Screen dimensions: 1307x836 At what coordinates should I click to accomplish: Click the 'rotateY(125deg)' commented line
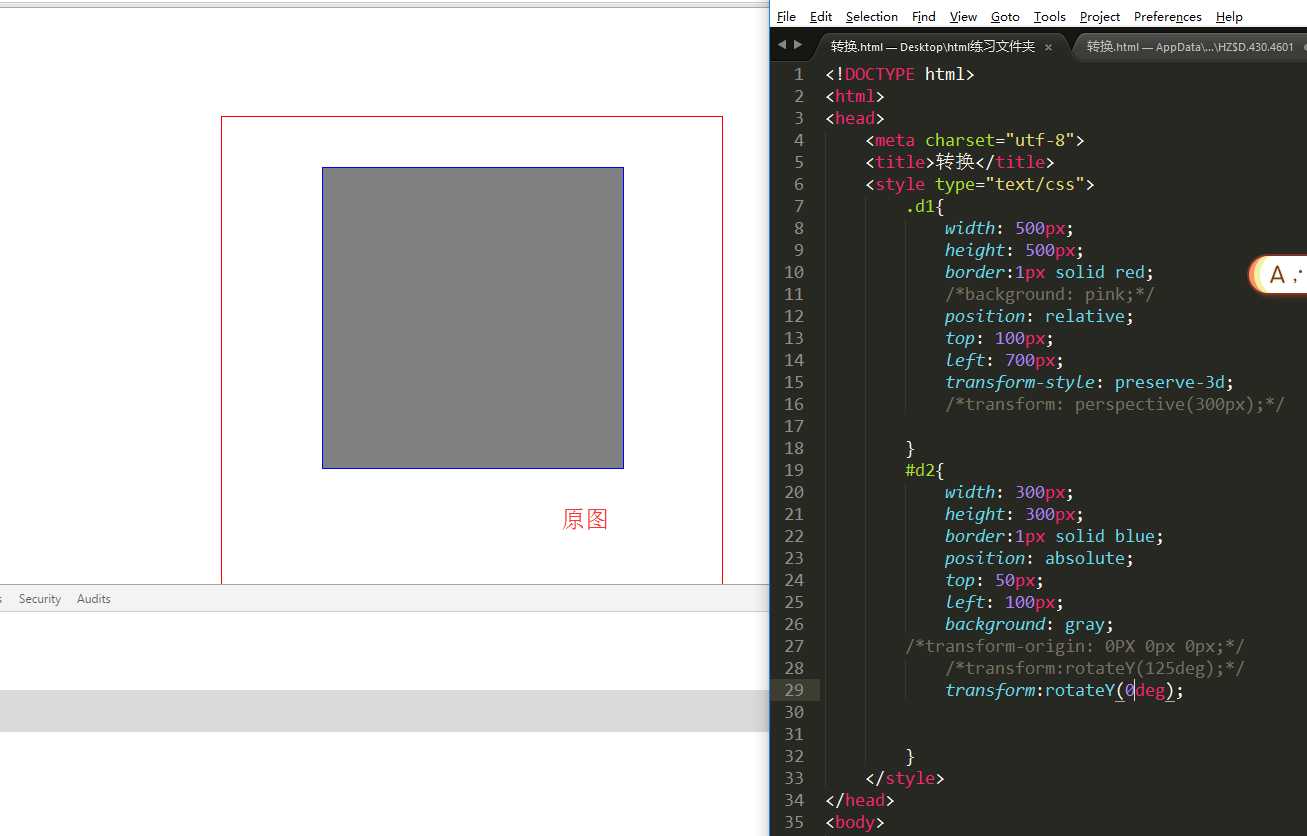coord(1095,668)
